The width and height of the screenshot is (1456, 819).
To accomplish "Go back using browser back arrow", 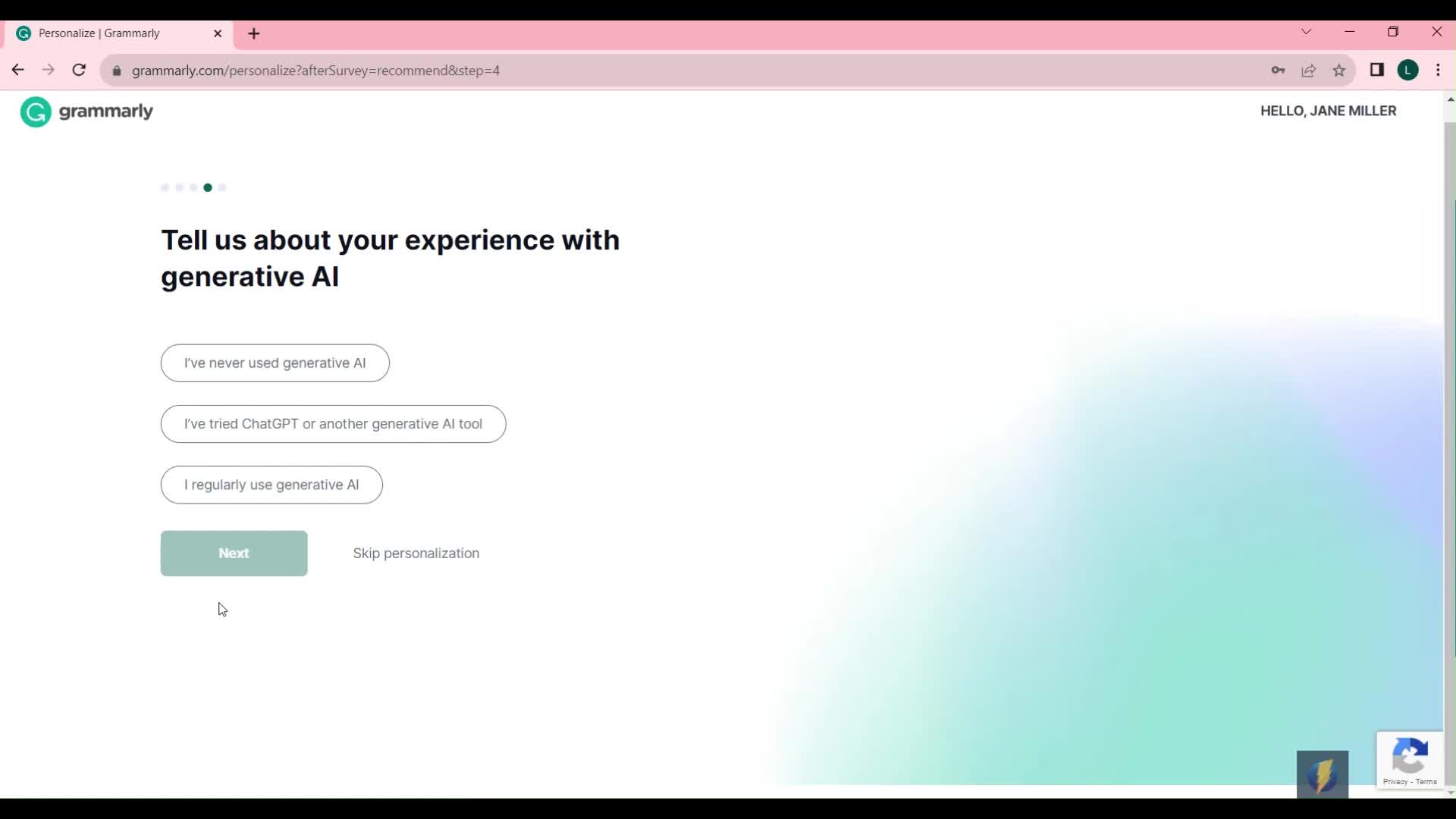I will coord(18,71).
